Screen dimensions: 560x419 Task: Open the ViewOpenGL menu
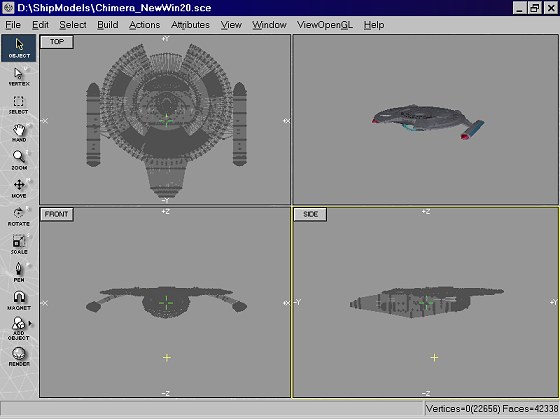325,25
